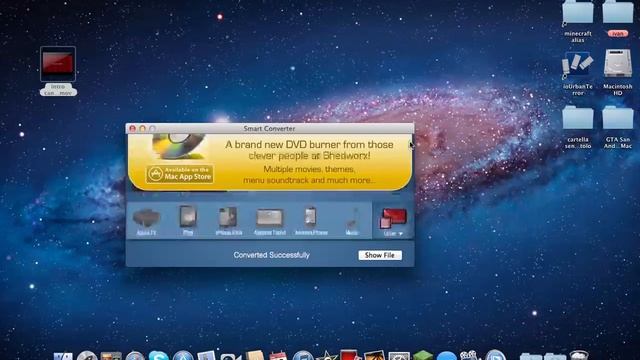Click the DVD disc image in the banner
Viewport: 640px width, 360px height.
coord(179,146)
